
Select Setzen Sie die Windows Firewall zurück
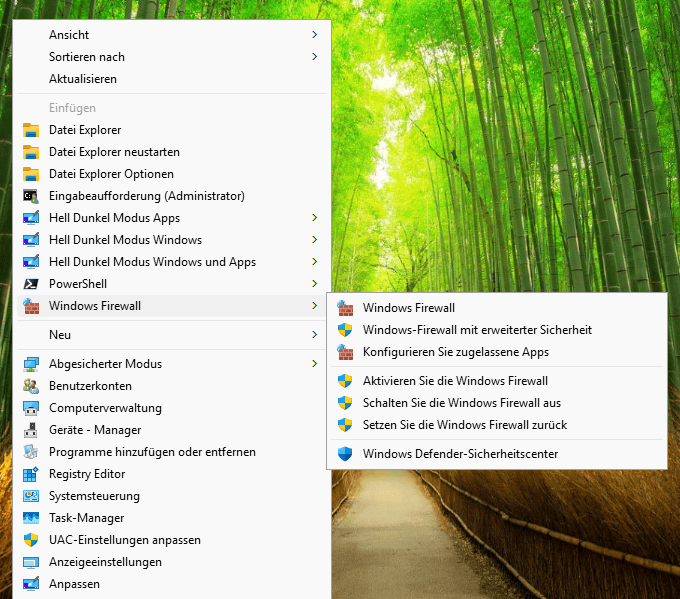point(497,425)
